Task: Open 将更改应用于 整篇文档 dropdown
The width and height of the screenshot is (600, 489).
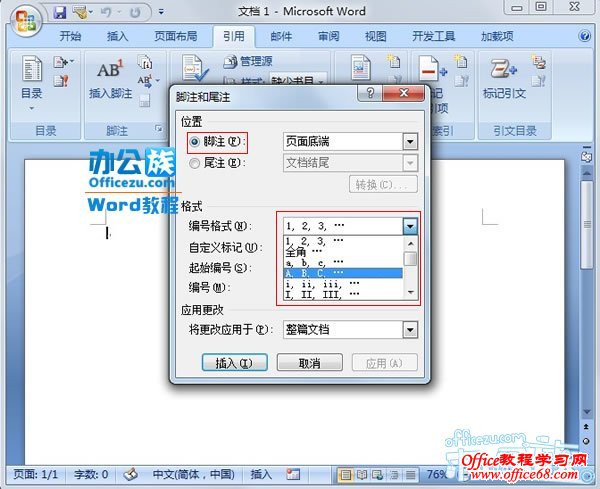Action: [x=410, y=329]
